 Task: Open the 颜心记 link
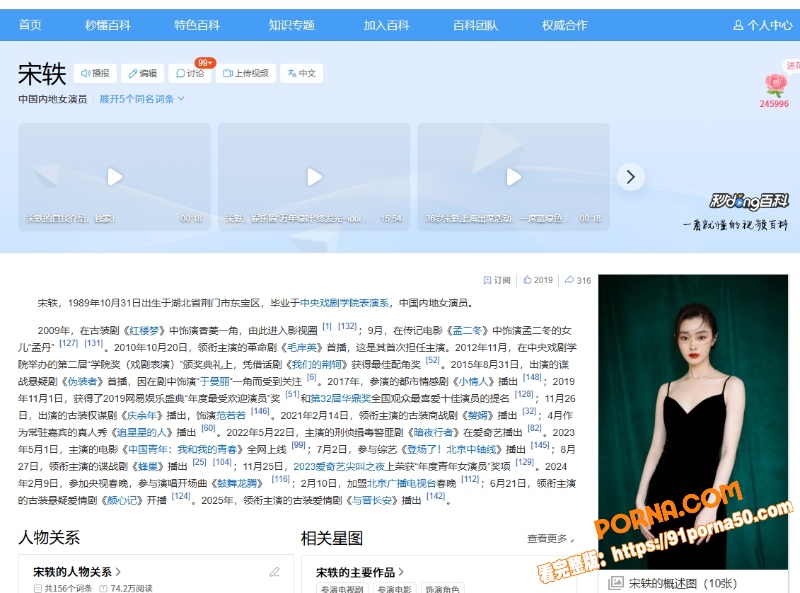tap(122, 501)
